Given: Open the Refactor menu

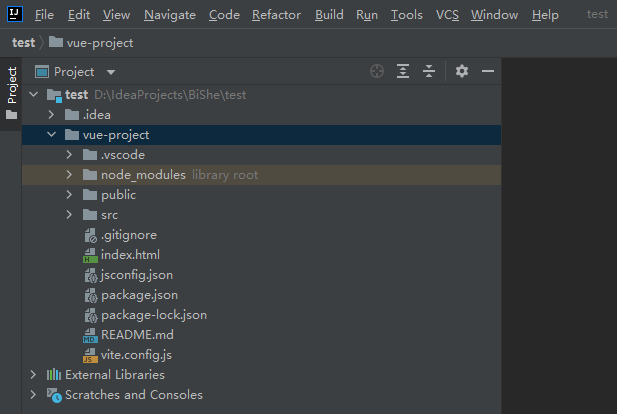Looking at the screenshot, I should (276, 15).
